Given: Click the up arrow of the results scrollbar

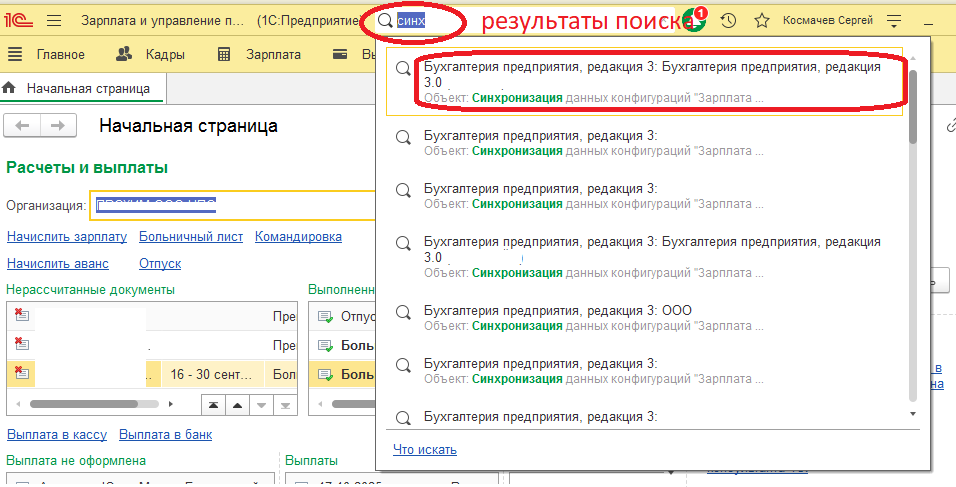Looking at the screenshot, I should tap(913, 59).
